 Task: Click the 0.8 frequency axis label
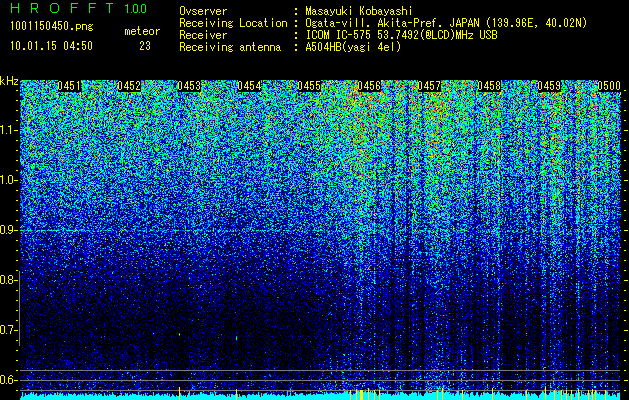[6, 280]
